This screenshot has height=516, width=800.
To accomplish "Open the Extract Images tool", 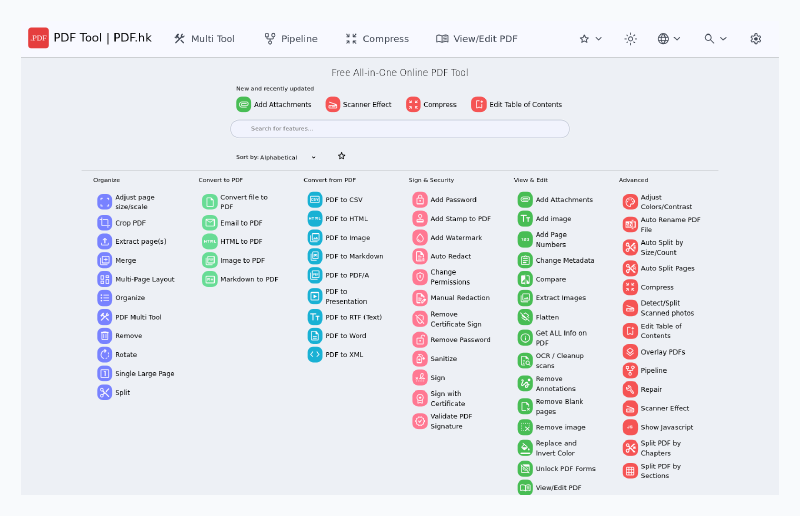I will [552, 298].
